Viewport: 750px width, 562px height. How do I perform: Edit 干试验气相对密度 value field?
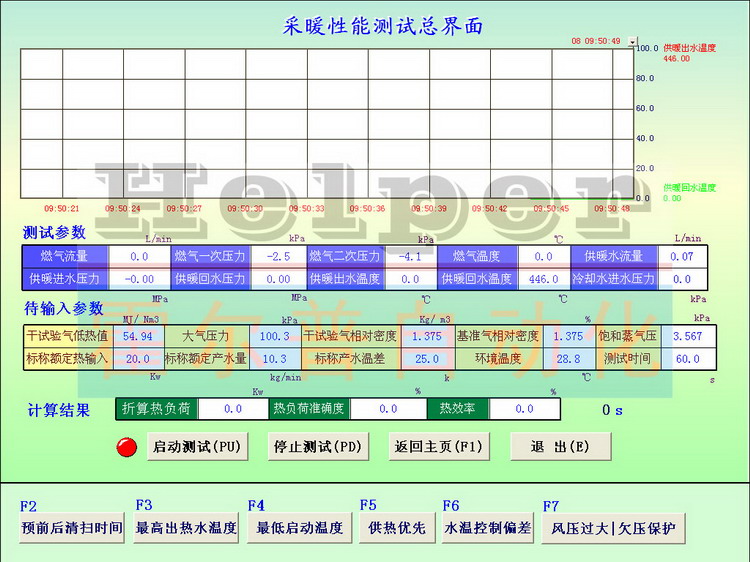(427, 336)
